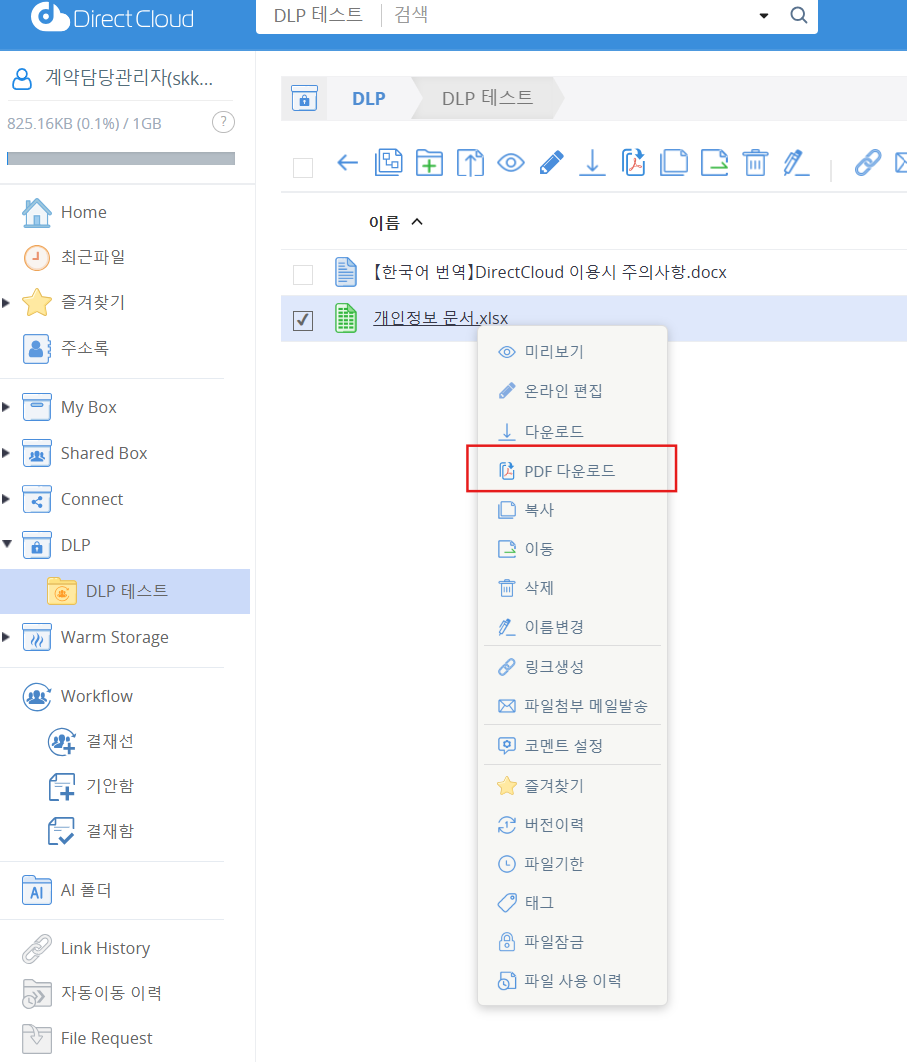Open 개인정보 문서.xlsx file name link

pos(440,318)
